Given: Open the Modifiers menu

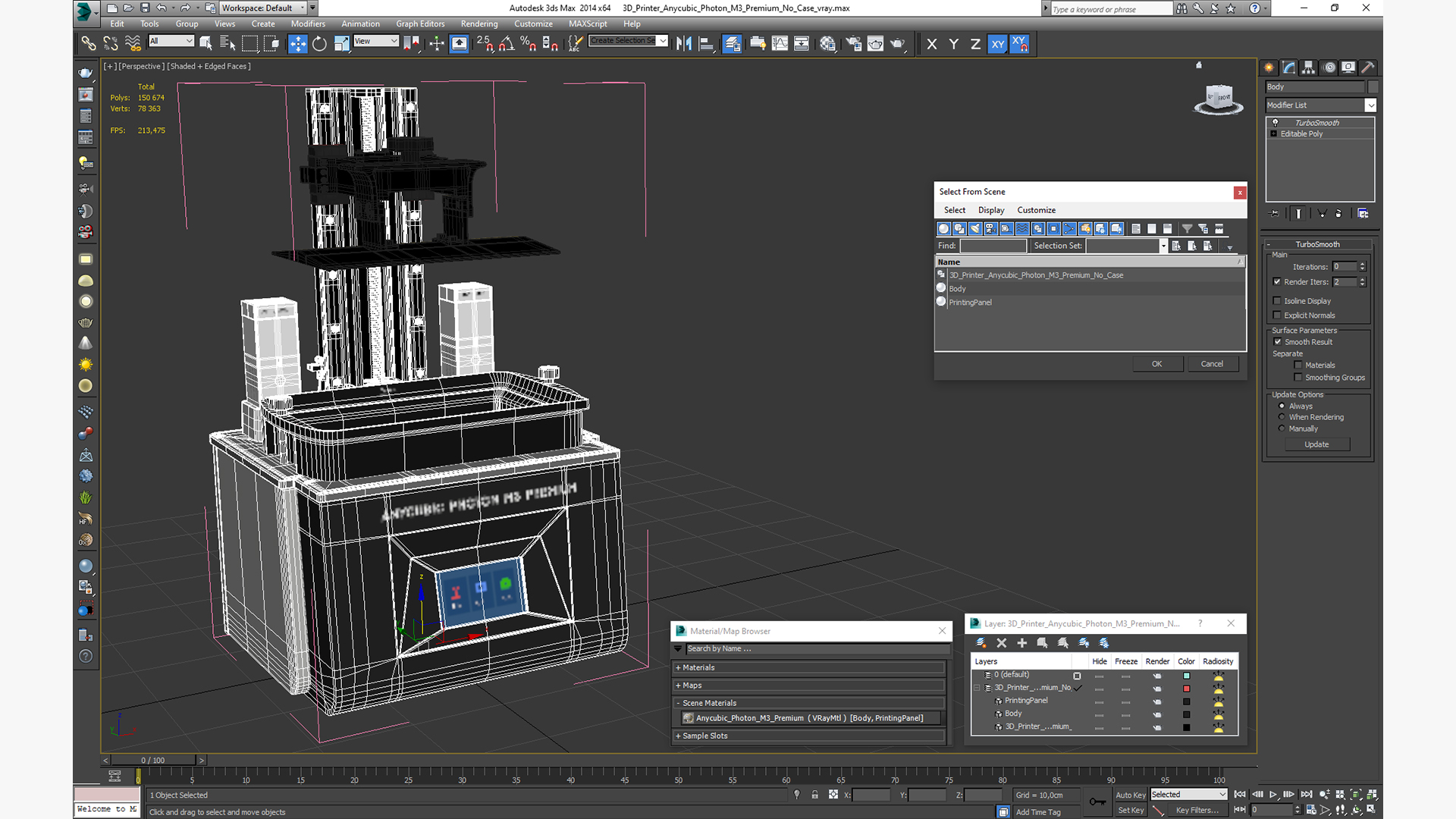Looking at the screenshot, I should tap(308, 24).
